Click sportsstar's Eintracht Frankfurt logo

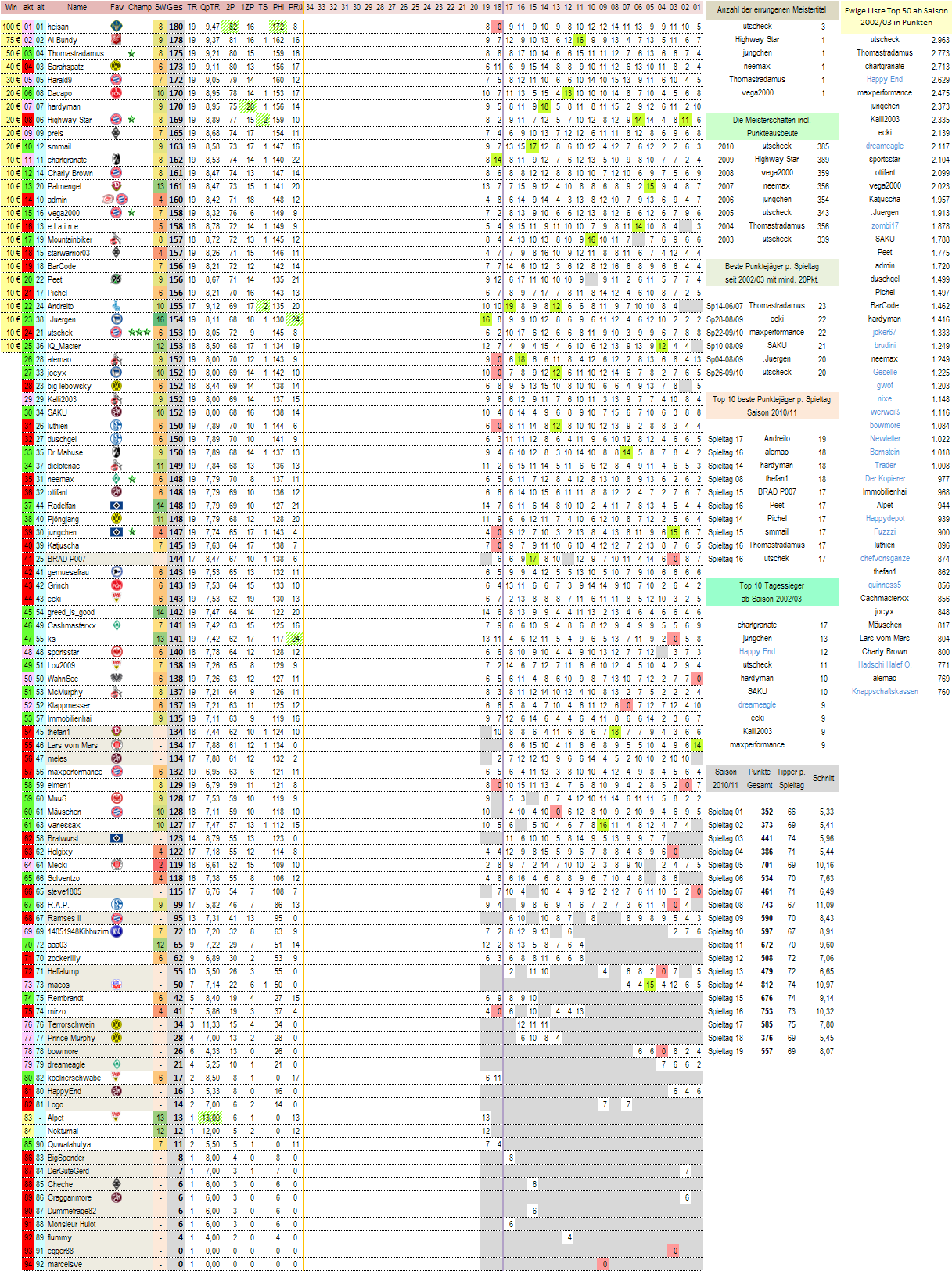click(116, 652)
